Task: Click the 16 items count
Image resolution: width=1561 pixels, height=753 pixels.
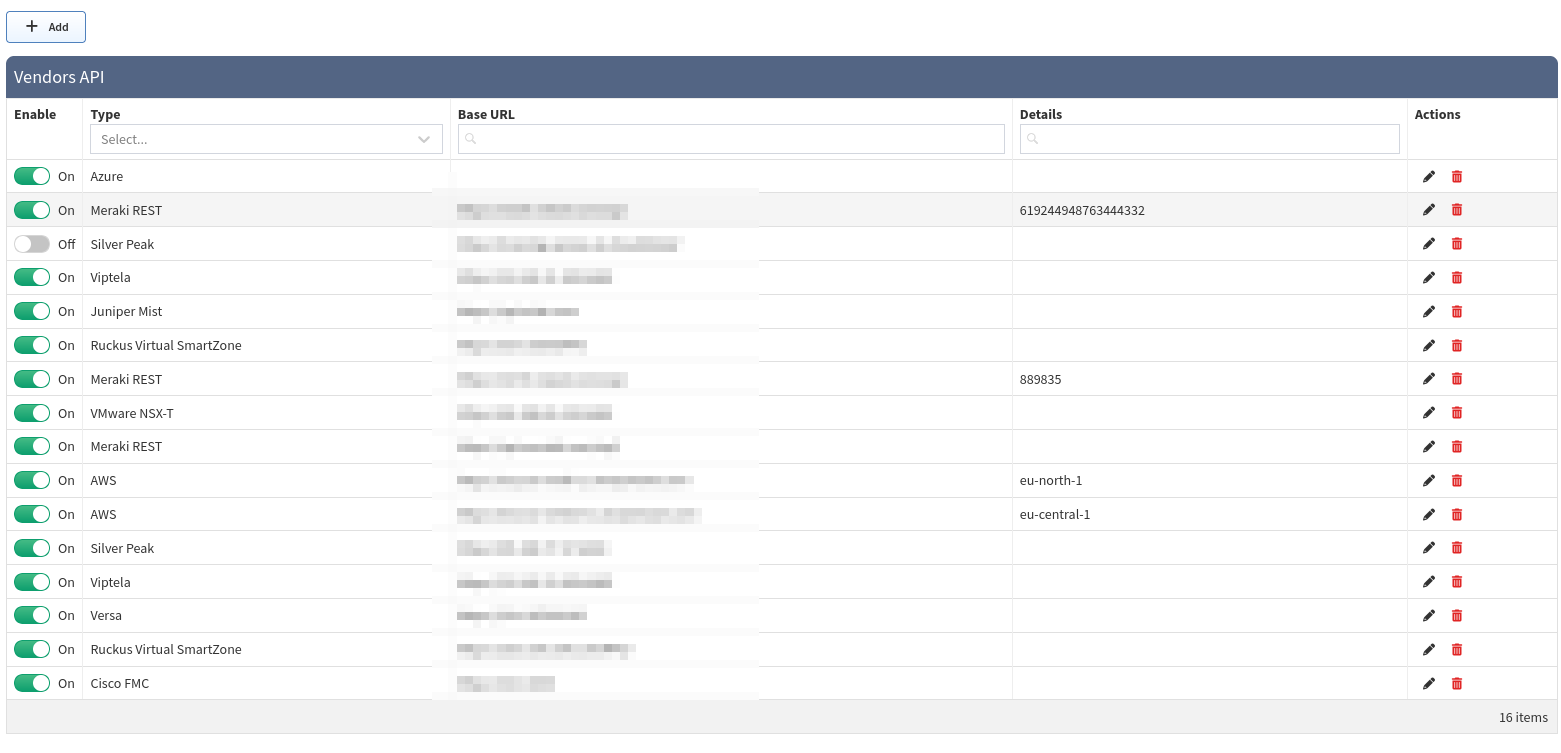Action: pyautogui.click(x=1523, y=717)
